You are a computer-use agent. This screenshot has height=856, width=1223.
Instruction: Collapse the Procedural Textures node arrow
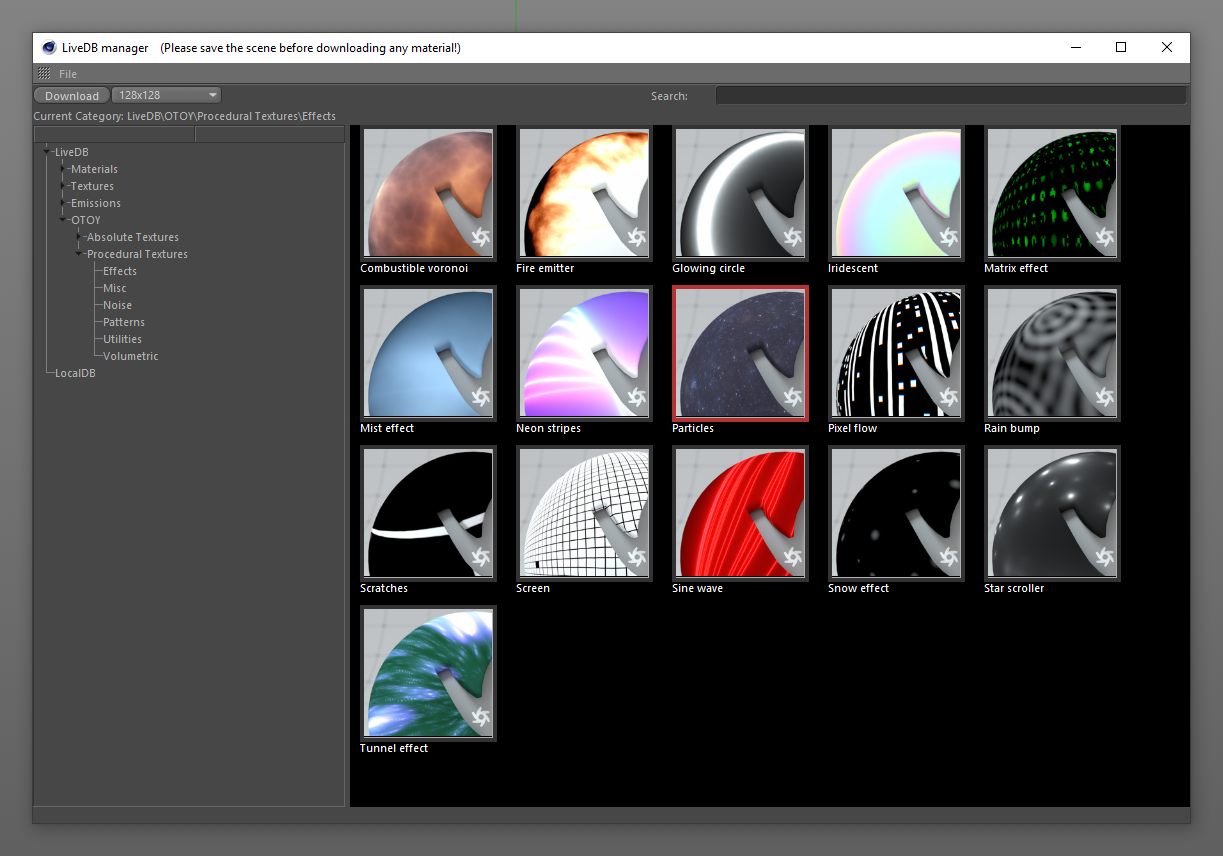click(80, 254)
